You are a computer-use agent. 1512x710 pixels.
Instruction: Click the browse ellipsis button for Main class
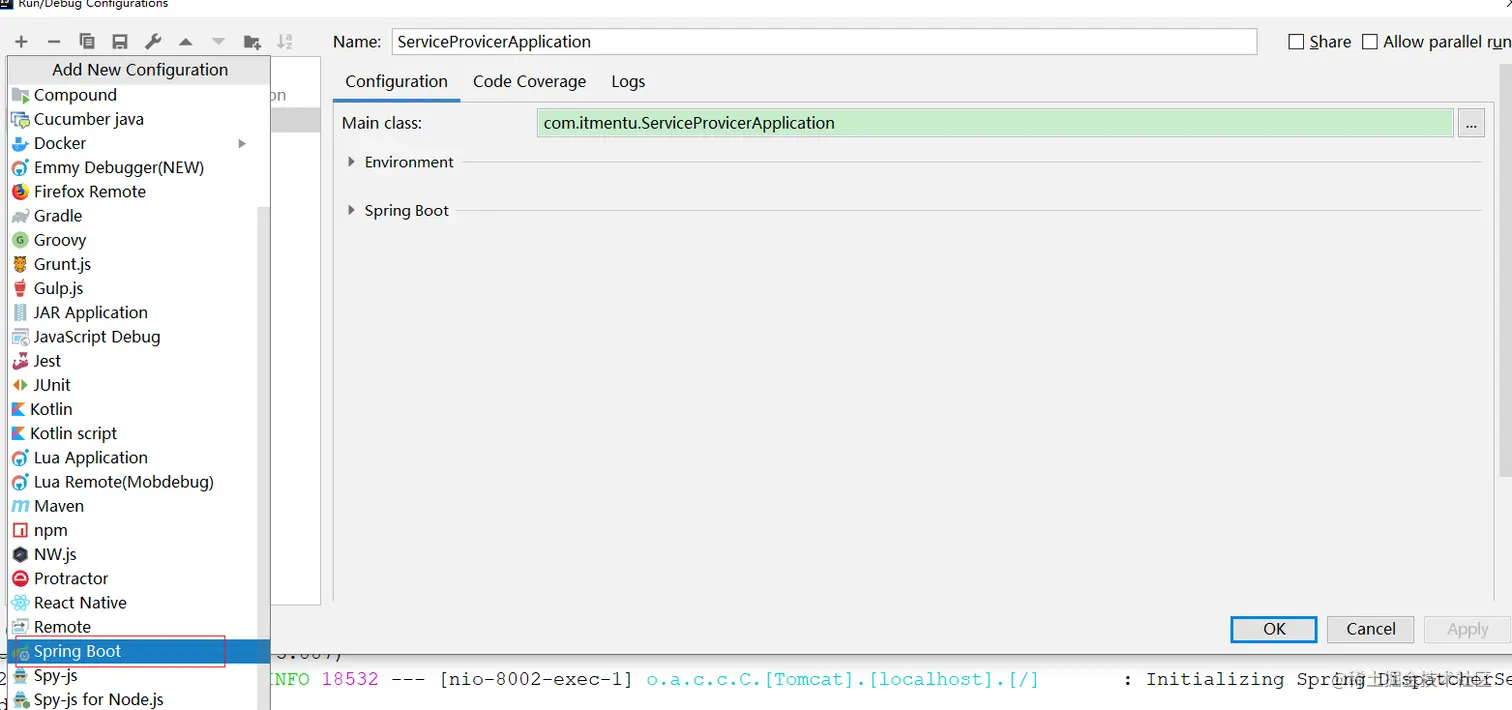(1471, 123)
